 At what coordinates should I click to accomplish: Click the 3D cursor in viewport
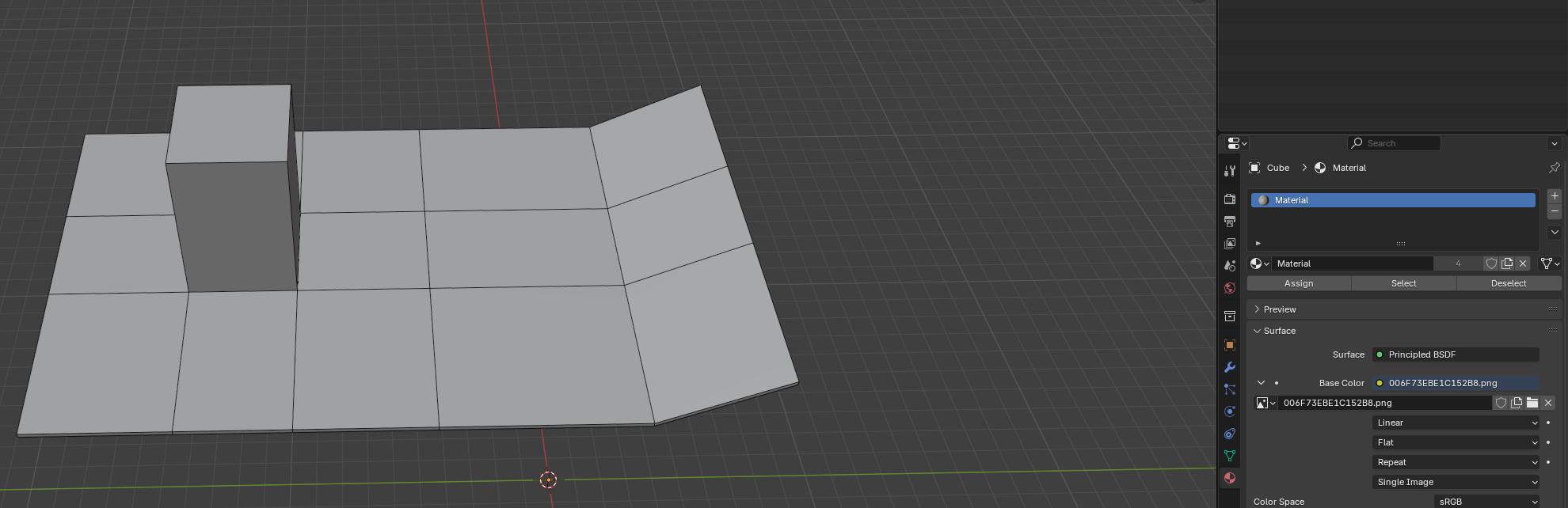pos(548,480)
